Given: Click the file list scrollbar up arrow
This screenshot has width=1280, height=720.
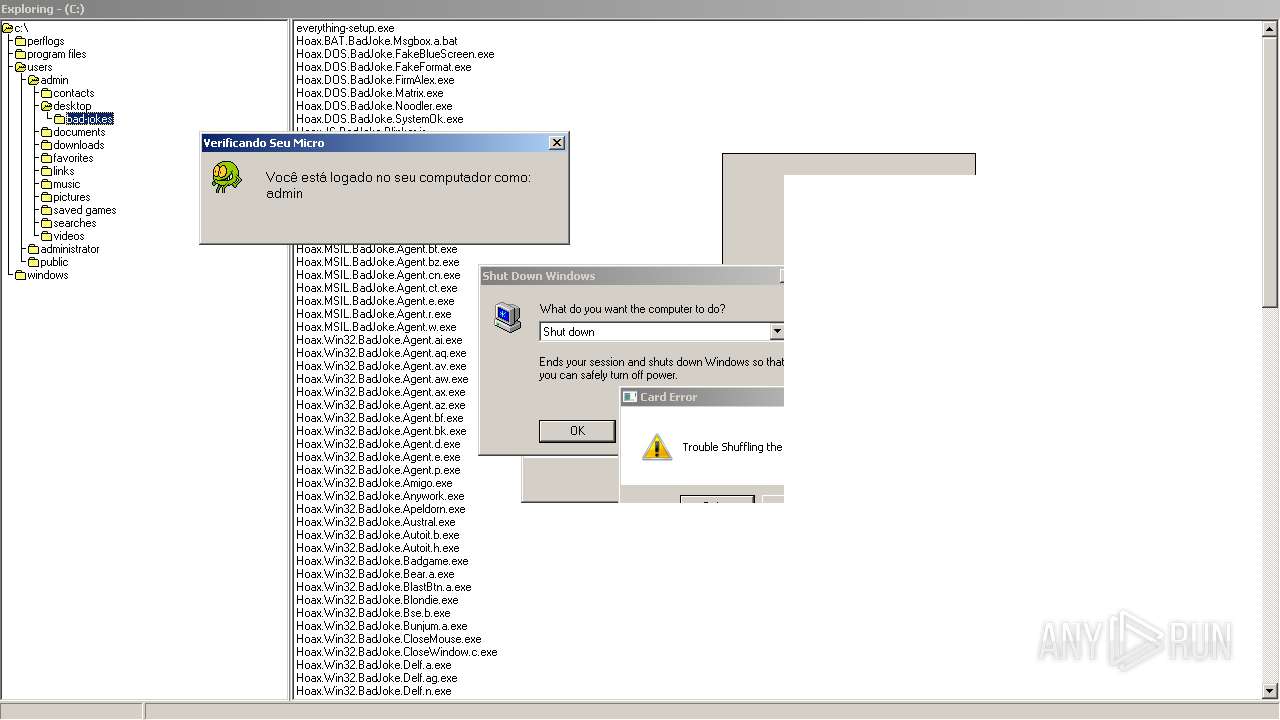Looking at the screenshot, I should point(1270,29).
